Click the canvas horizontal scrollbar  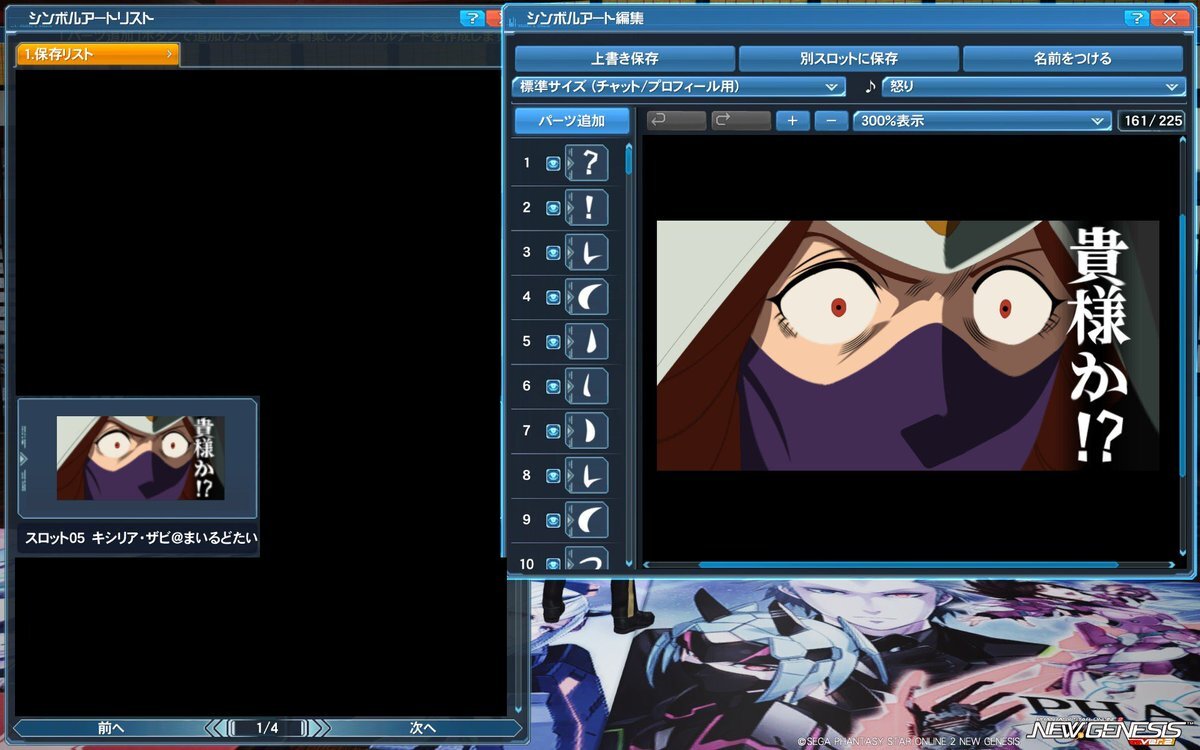point(908,565)
